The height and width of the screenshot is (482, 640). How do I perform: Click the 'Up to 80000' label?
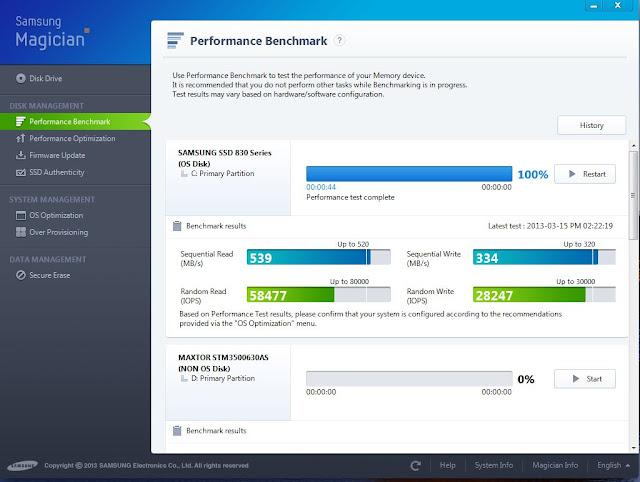tap(349, 282)
